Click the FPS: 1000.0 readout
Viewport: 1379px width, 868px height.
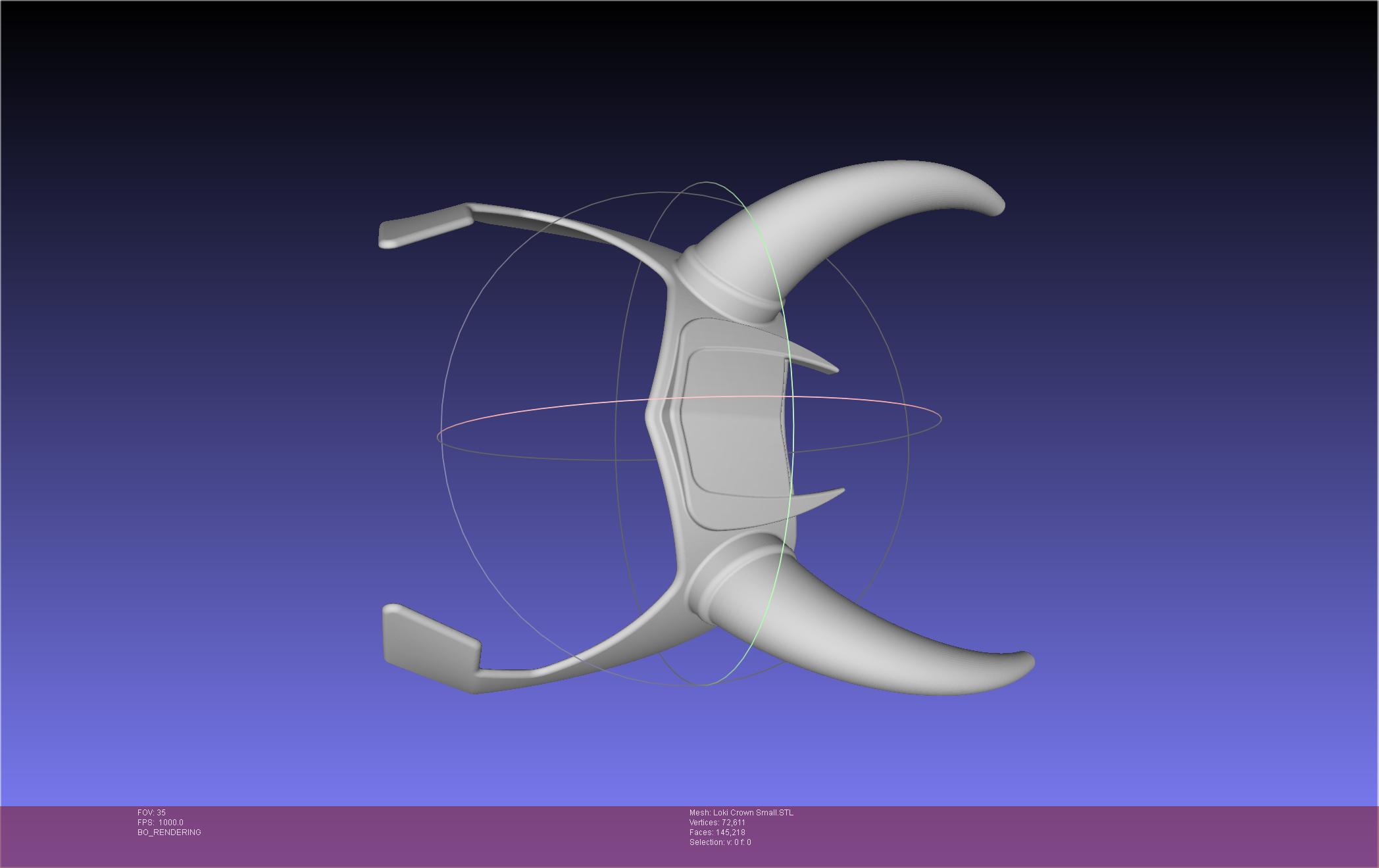click(x=161, y=823)
